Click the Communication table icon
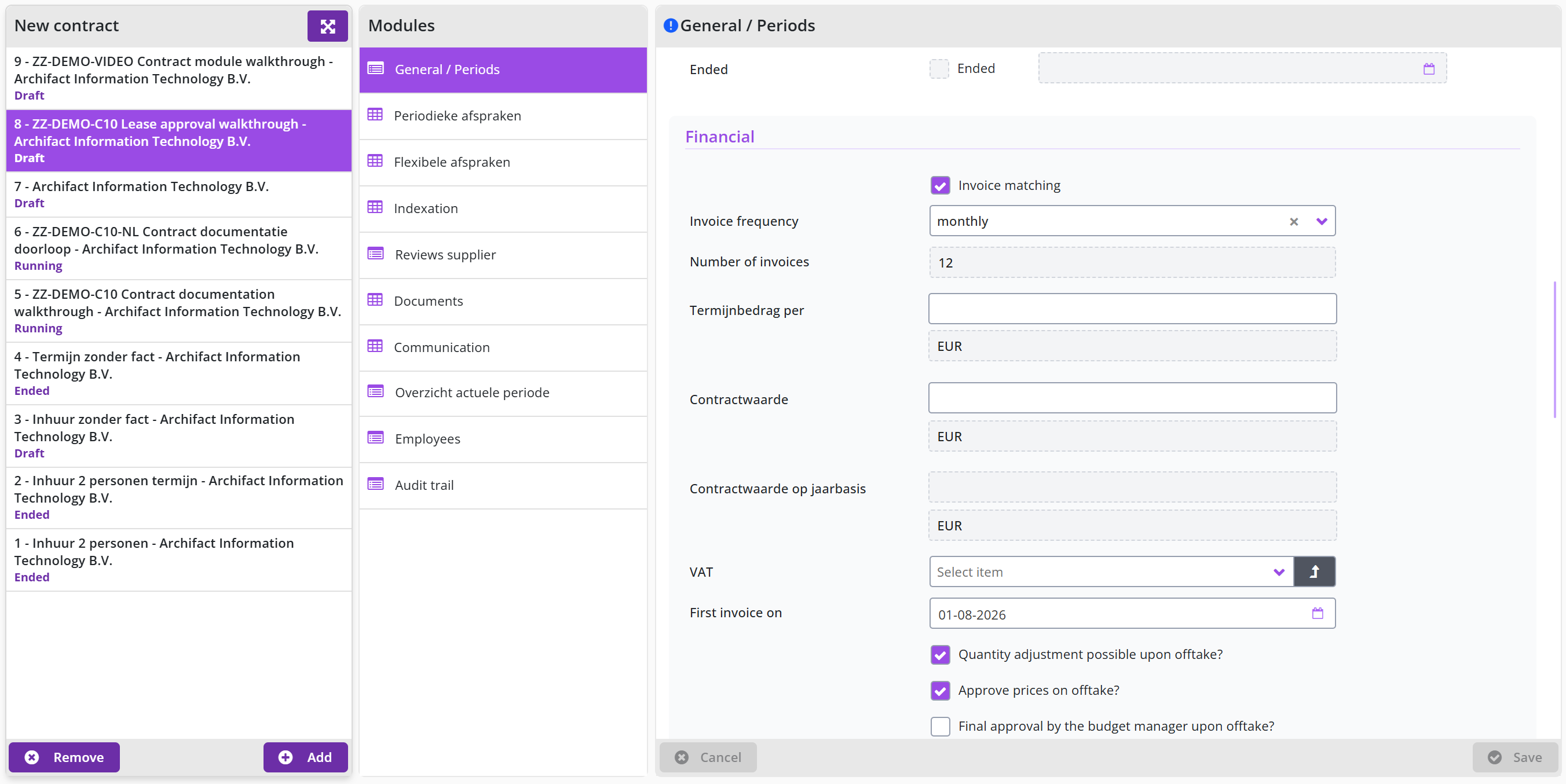The width and height of the screenshot is (1566, 784). click(x=375, y=346)
